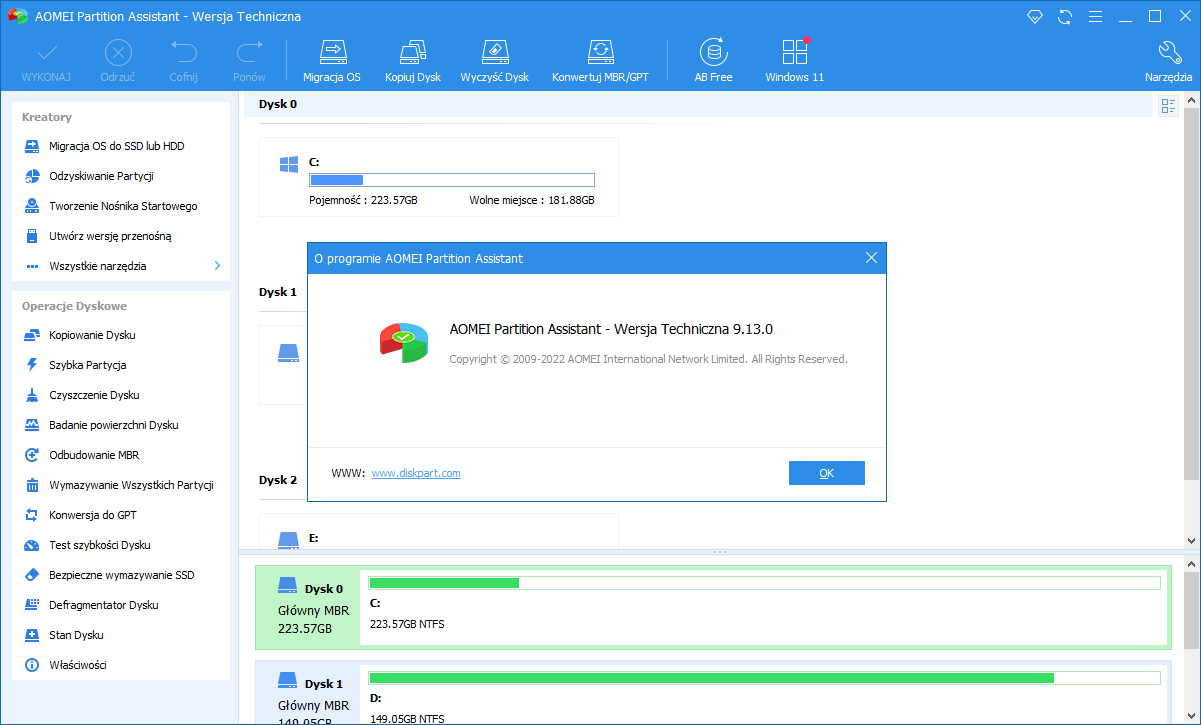
Task: Click the lower disk map scrollbar down arrow
Action: [x=1192, y=717]
